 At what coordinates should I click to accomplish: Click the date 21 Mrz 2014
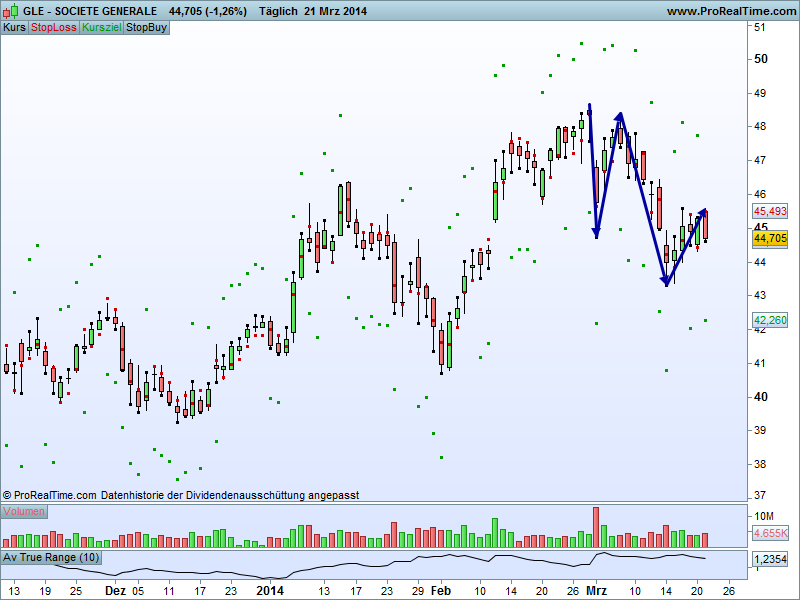point(335,11)
